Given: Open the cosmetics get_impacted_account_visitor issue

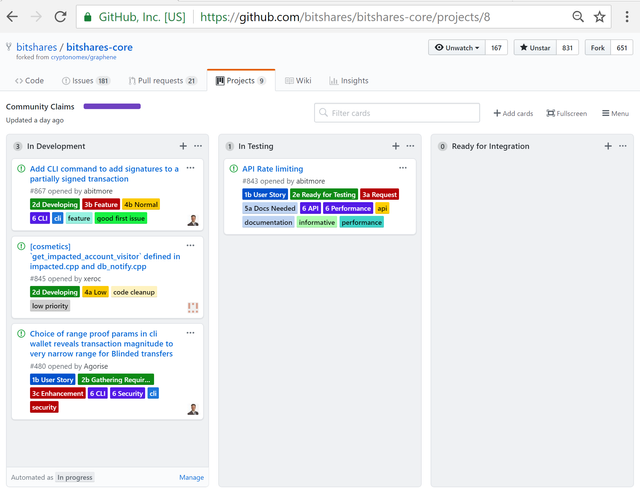Looking at the screenshot, I should 105,256.
